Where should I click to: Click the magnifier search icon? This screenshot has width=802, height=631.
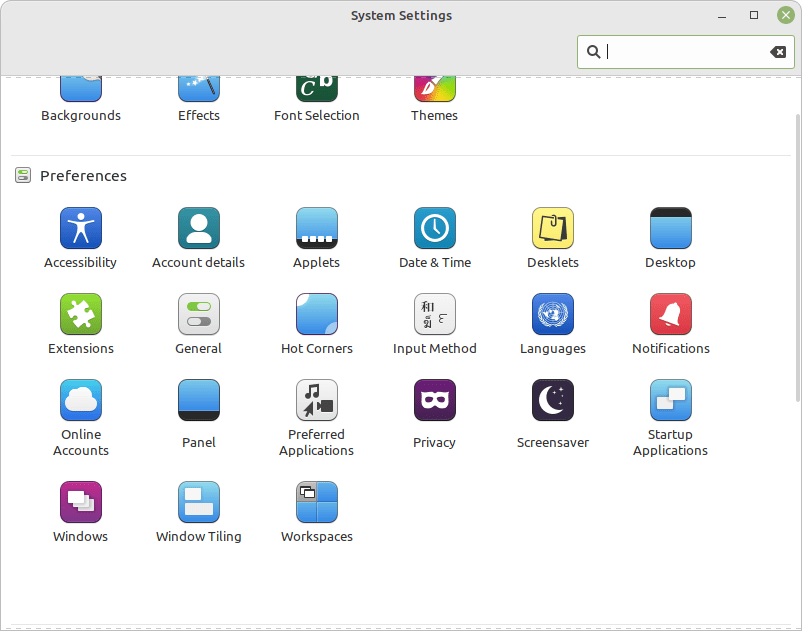click(593, 52)
